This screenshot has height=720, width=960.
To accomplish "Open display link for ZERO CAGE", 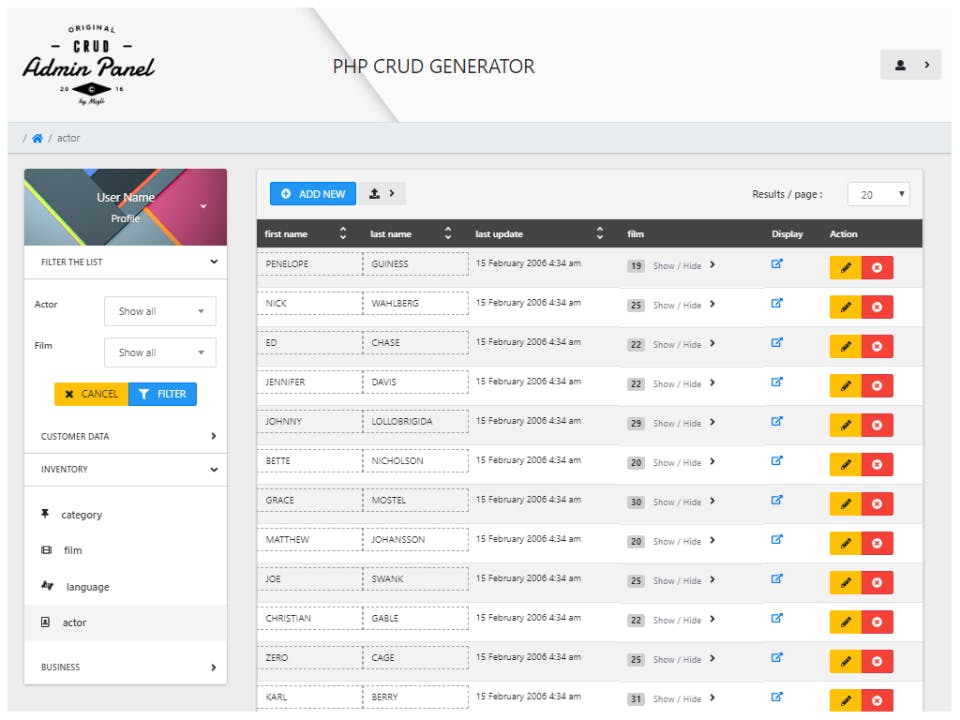I will click(x=776, y=658).
